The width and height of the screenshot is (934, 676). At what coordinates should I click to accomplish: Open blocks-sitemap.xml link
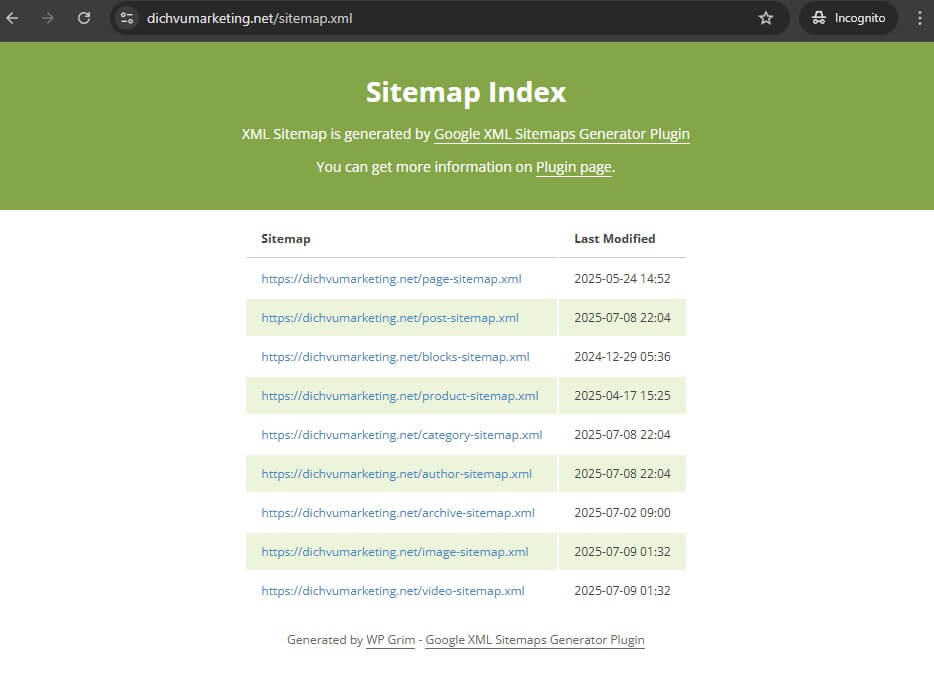coord(396,357)
